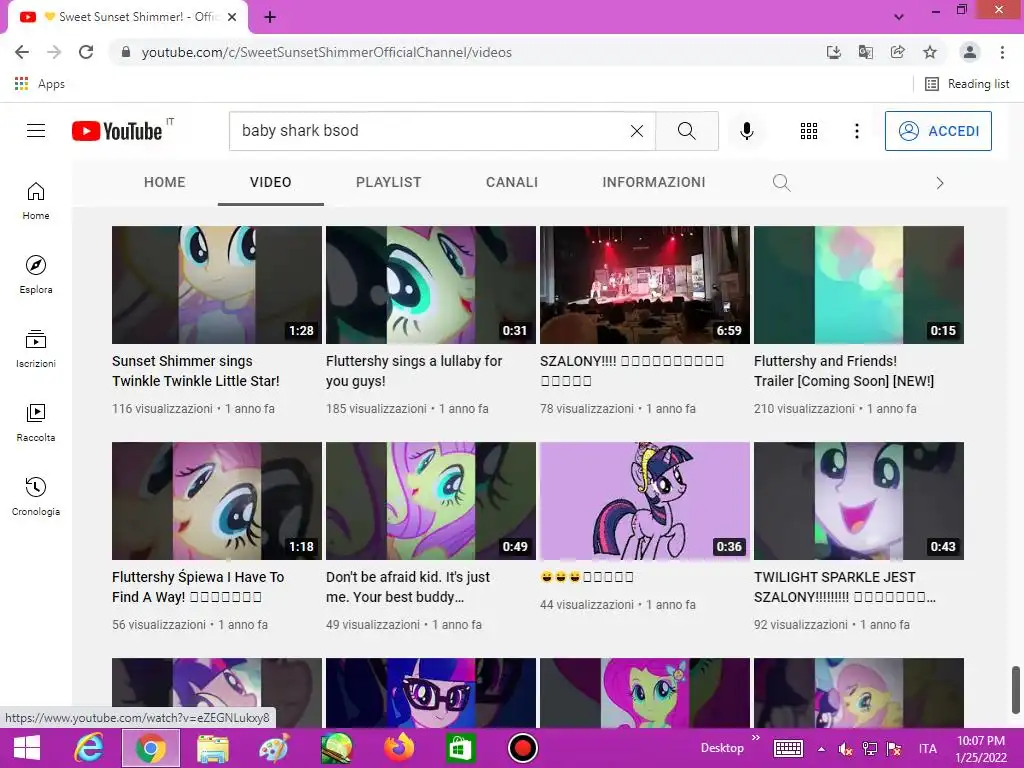1024x768 pixels.
Task: Click title Fluttershy Śpiewa I Have To Find
Action: tap(198, 587)
